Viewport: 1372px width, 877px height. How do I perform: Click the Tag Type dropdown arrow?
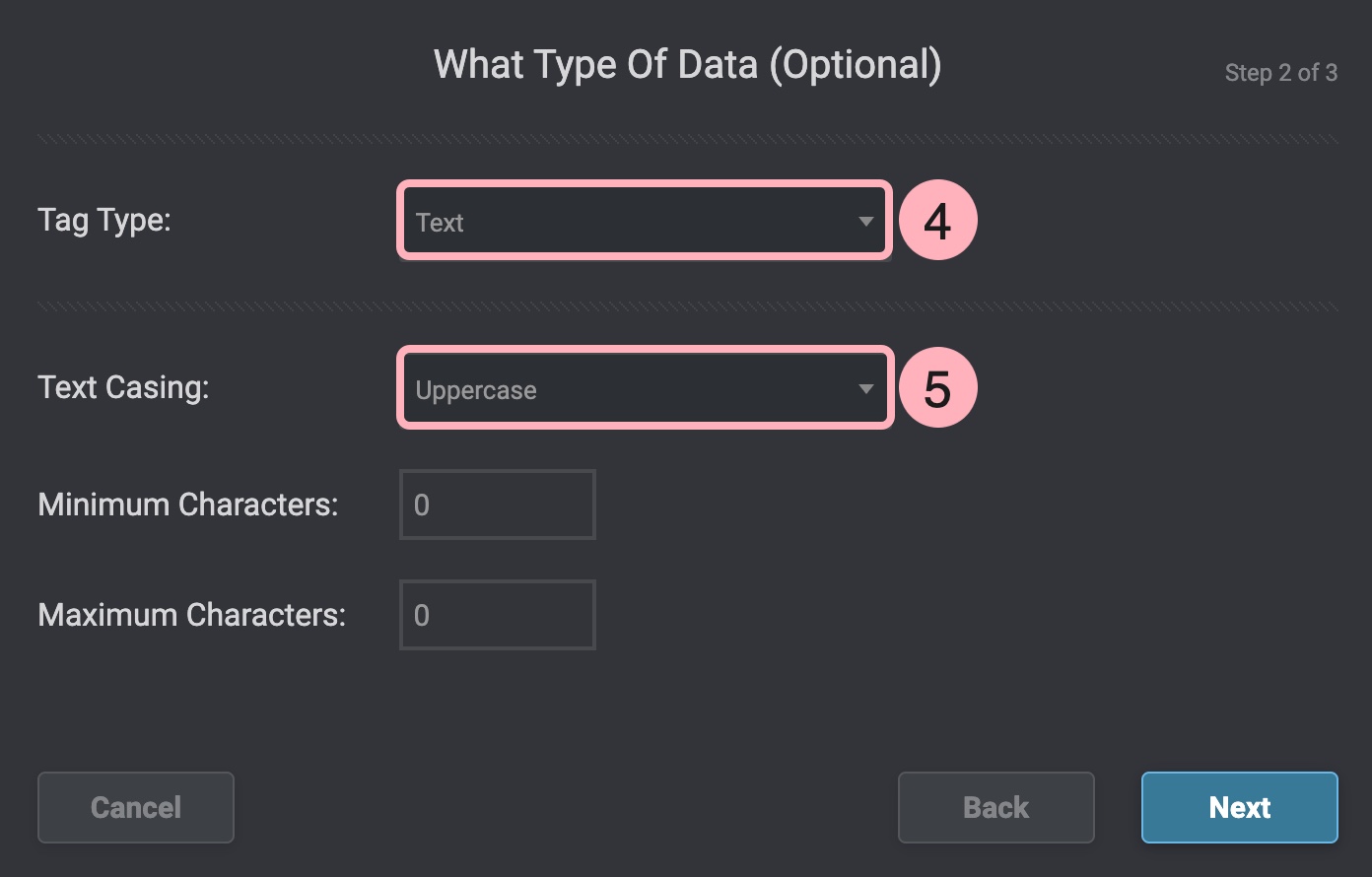[865, 222]
